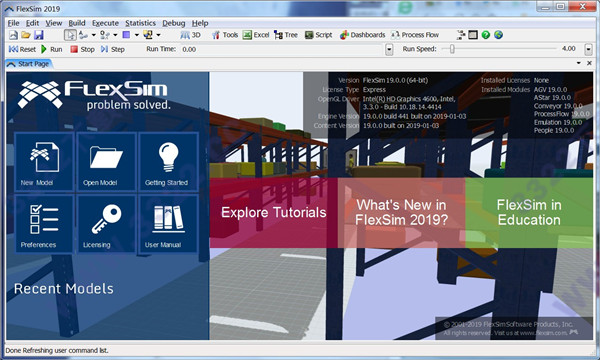The height and width of the screenshot is (360, 600).
Task: Select the standard pointer mode tool
Action: click(70, 35)
